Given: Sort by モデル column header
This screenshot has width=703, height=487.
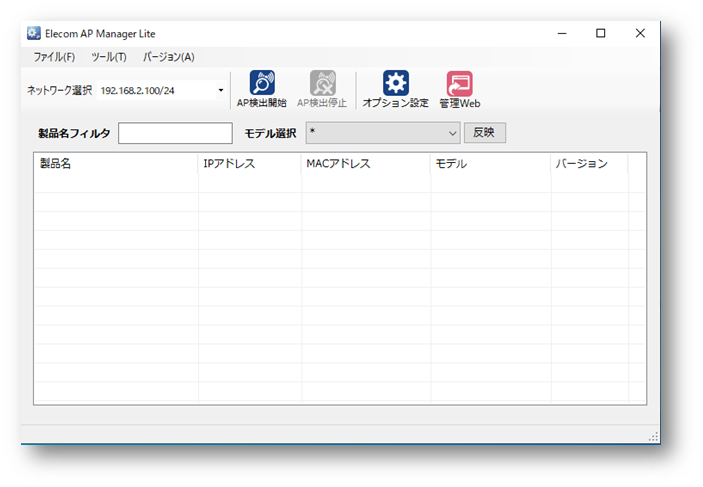Looking at the screenshot, I should (490, 164).
